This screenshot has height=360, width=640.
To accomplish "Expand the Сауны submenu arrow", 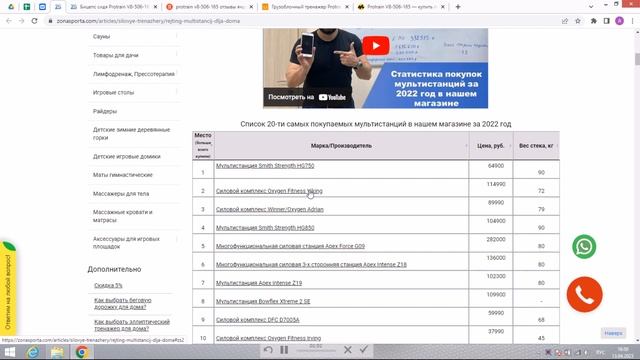I will tap(177, 36).
